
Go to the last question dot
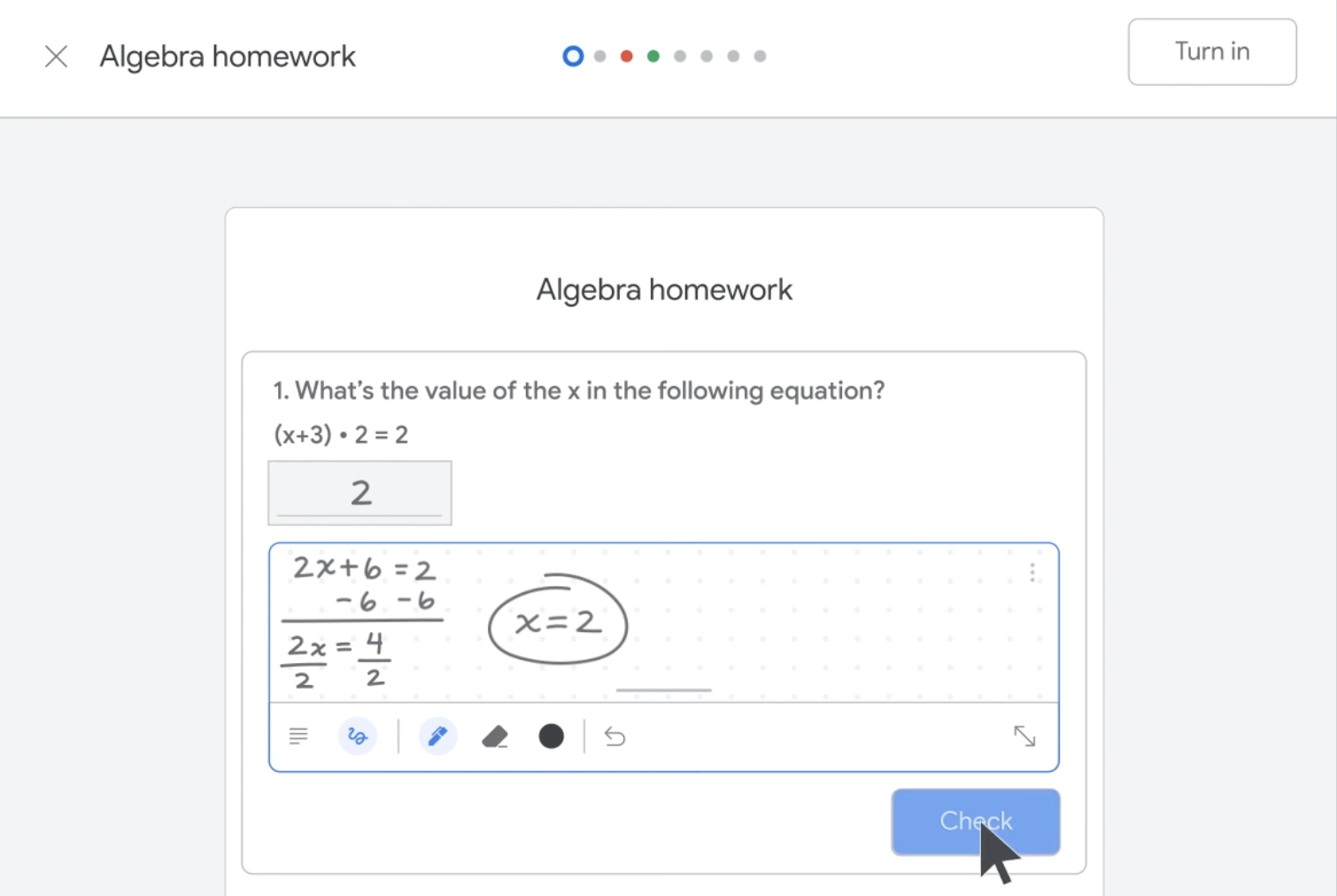760,57
